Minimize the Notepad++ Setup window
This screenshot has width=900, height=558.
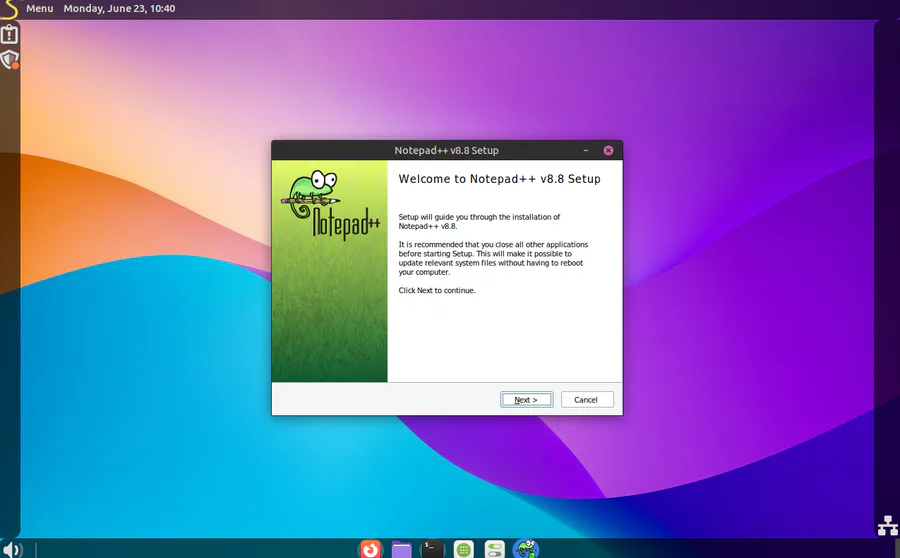(585, 150)
